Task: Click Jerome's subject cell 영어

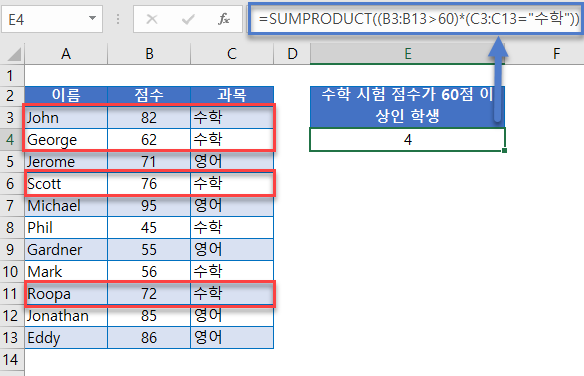Action: click(x=232, y=162)
